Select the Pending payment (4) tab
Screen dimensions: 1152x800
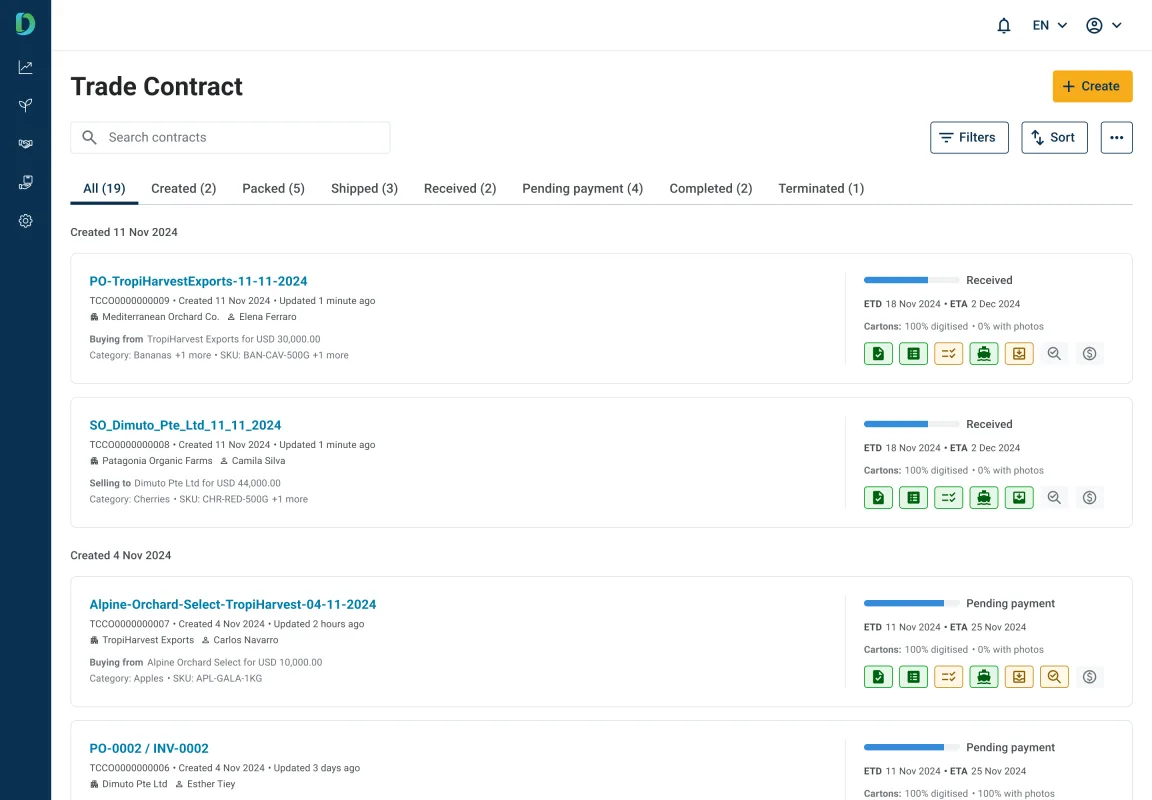[582, 188]
